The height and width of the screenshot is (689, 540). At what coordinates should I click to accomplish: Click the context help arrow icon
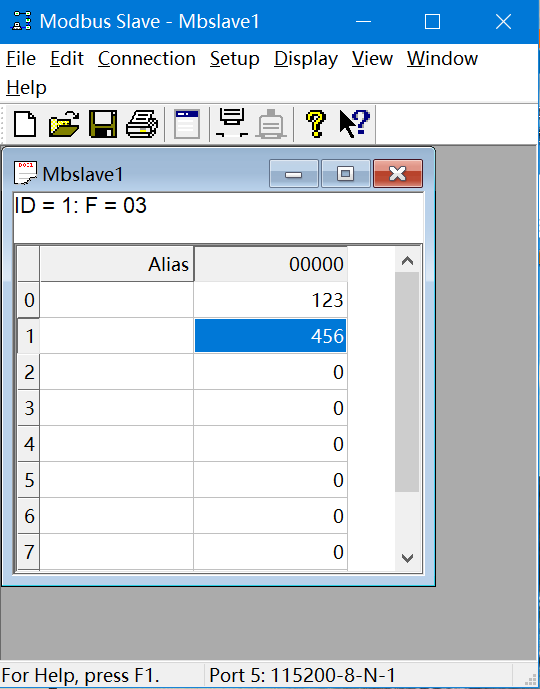pos(355,124)
